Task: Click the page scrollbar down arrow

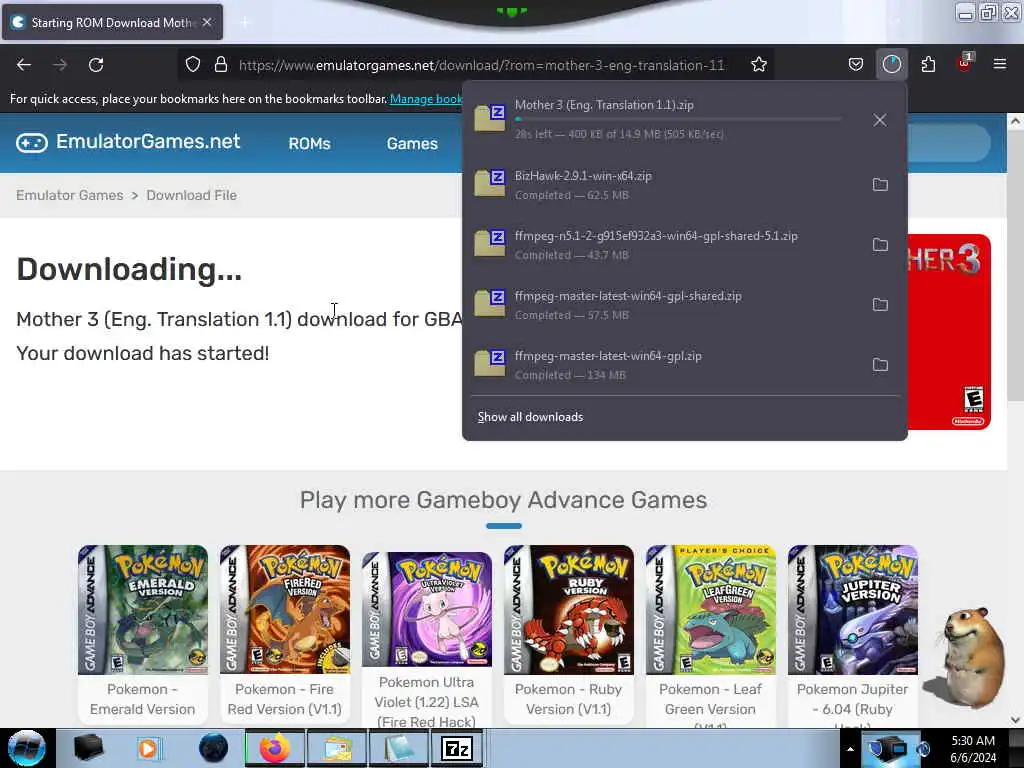Action: point(1015,720)
